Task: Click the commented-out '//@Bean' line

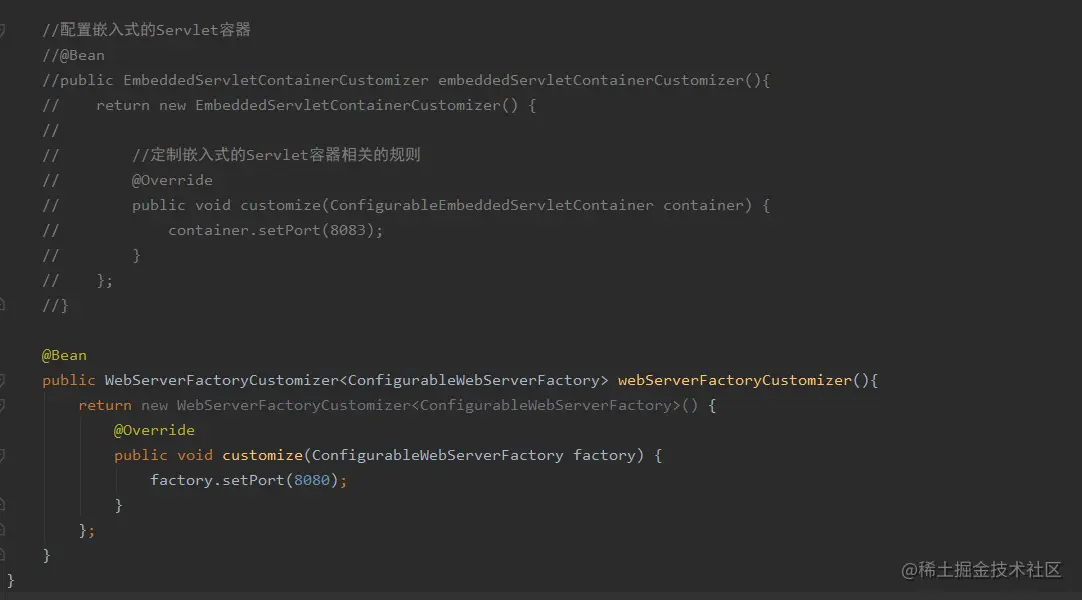Action: pyautogui.click(x=73, y=55)
